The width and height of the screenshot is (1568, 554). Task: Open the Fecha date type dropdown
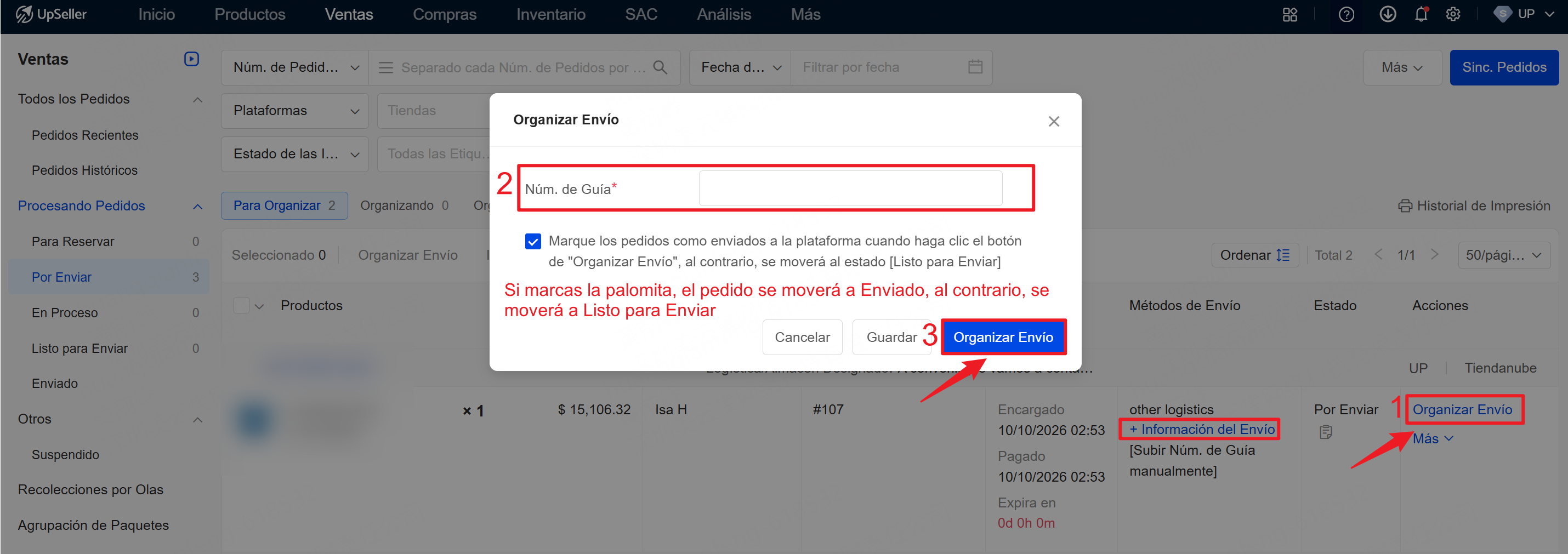pos(740,67)
